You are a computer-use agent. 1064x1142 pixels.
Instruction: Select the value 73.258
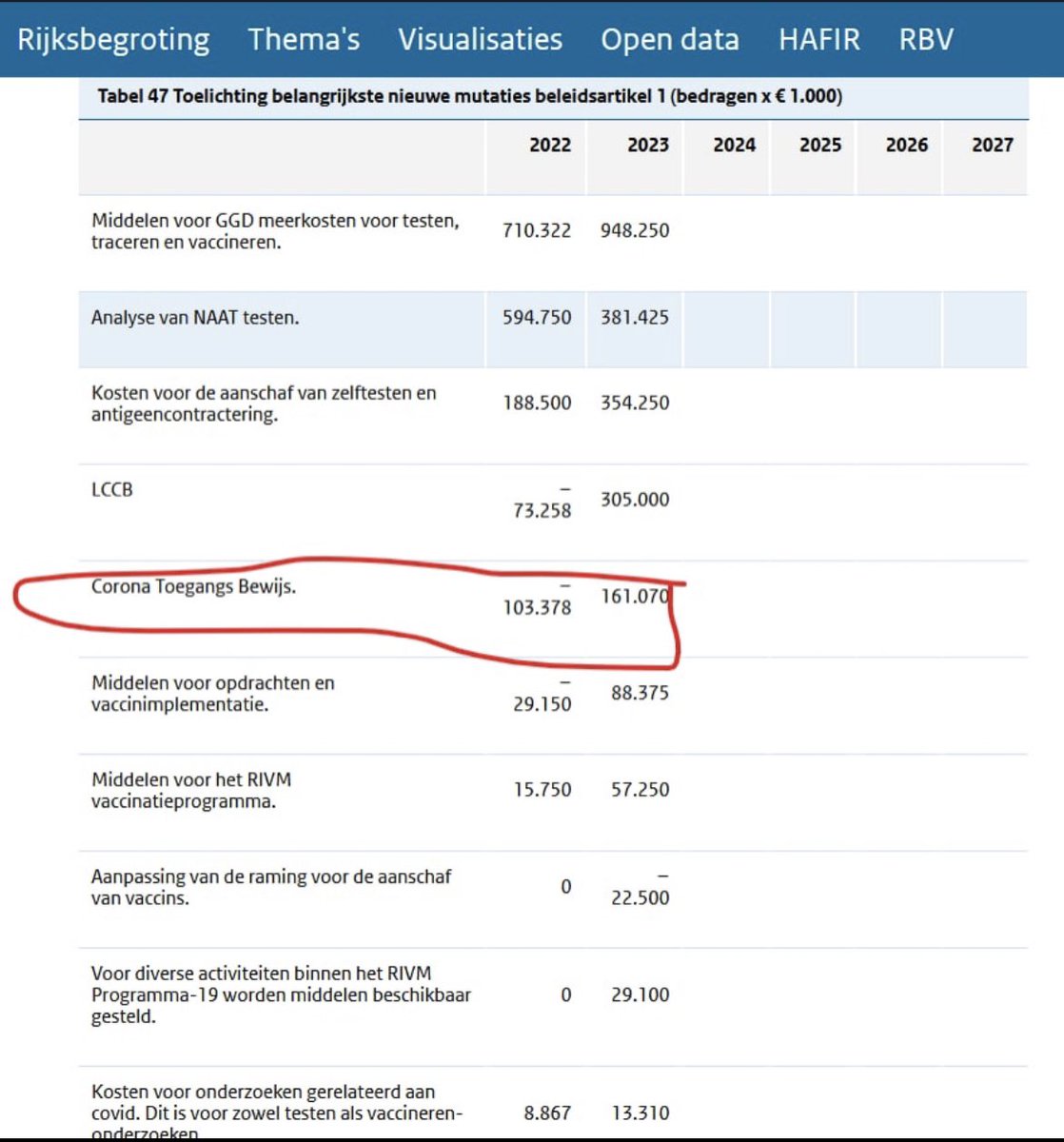click(542, 511)
